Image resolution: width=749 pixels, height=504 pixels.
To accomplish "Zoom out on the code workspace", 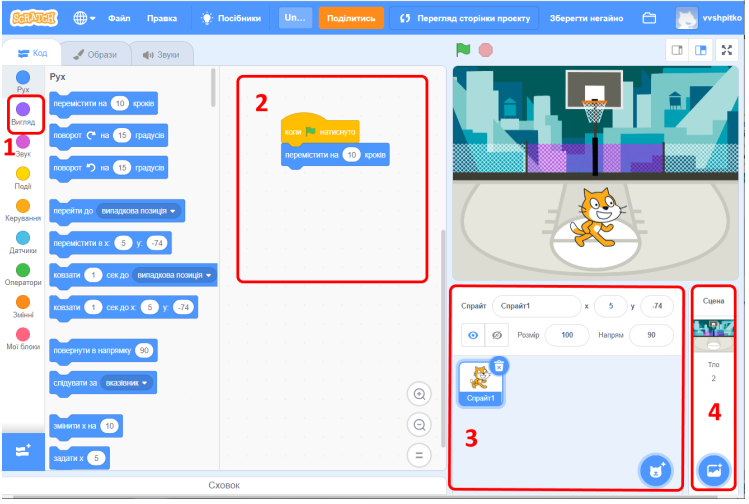I will point(420,425).
